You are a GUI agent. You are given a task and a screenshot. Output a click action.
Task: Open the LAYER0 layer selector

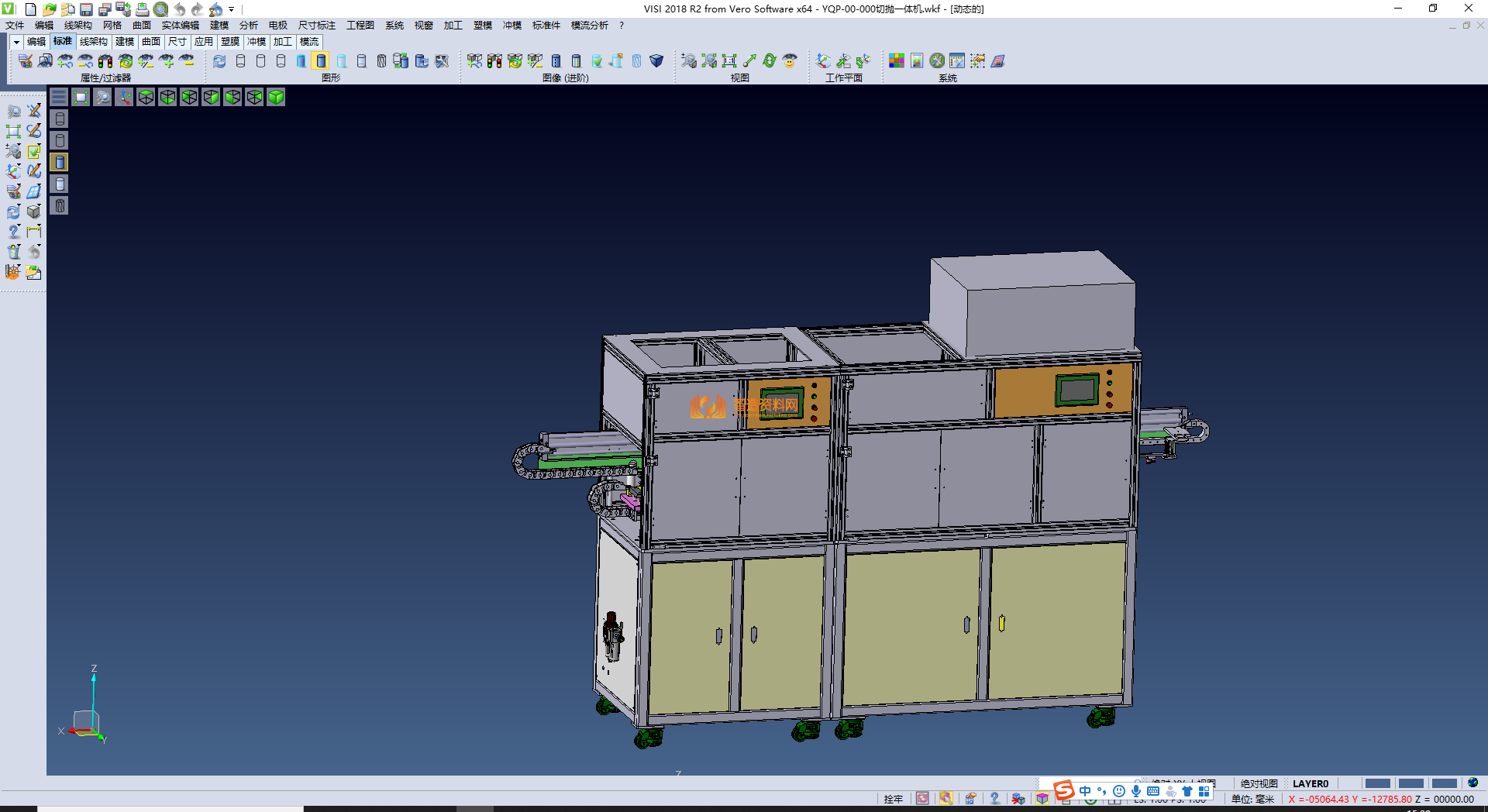1310,783
